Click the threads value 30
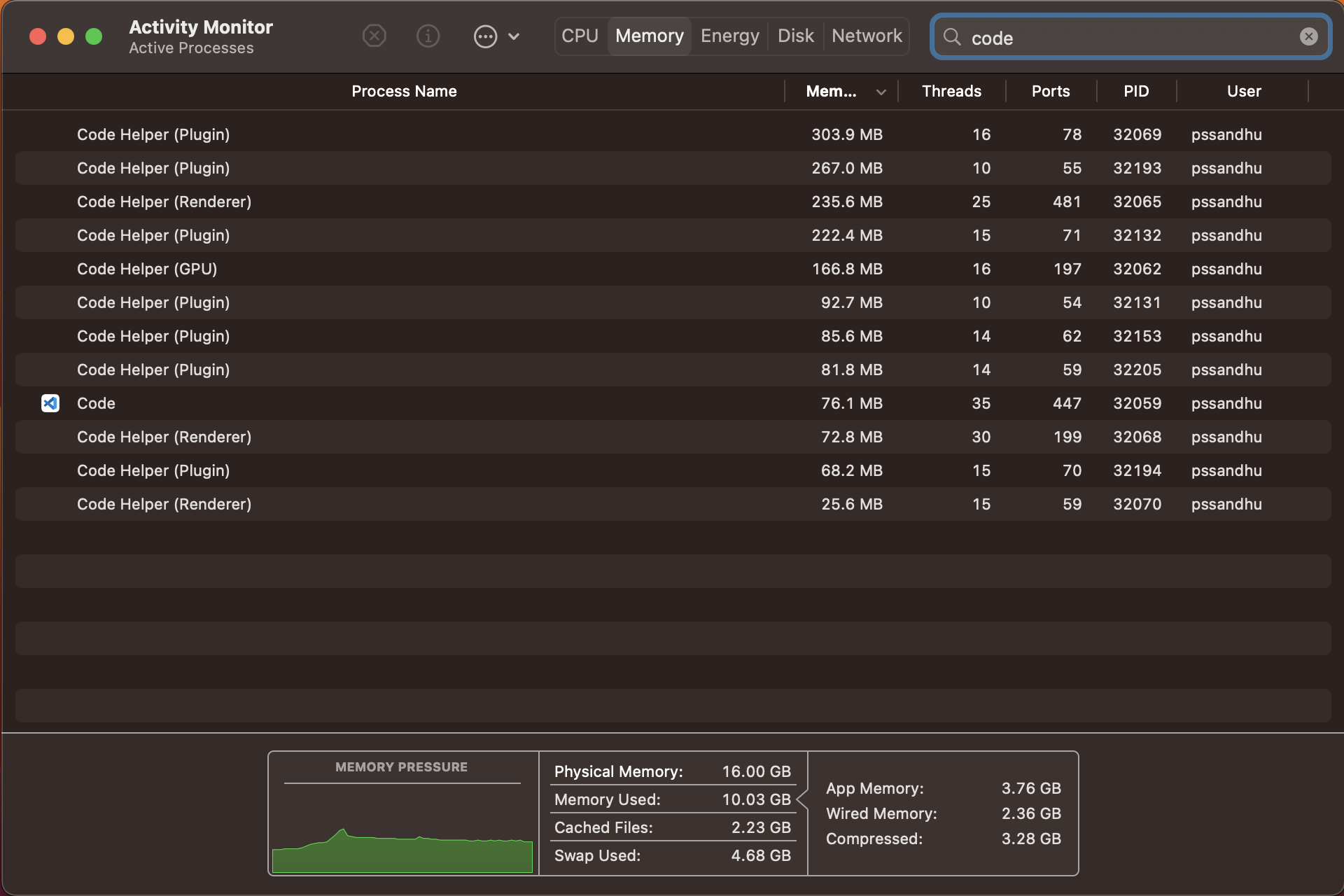 [981, 437]
